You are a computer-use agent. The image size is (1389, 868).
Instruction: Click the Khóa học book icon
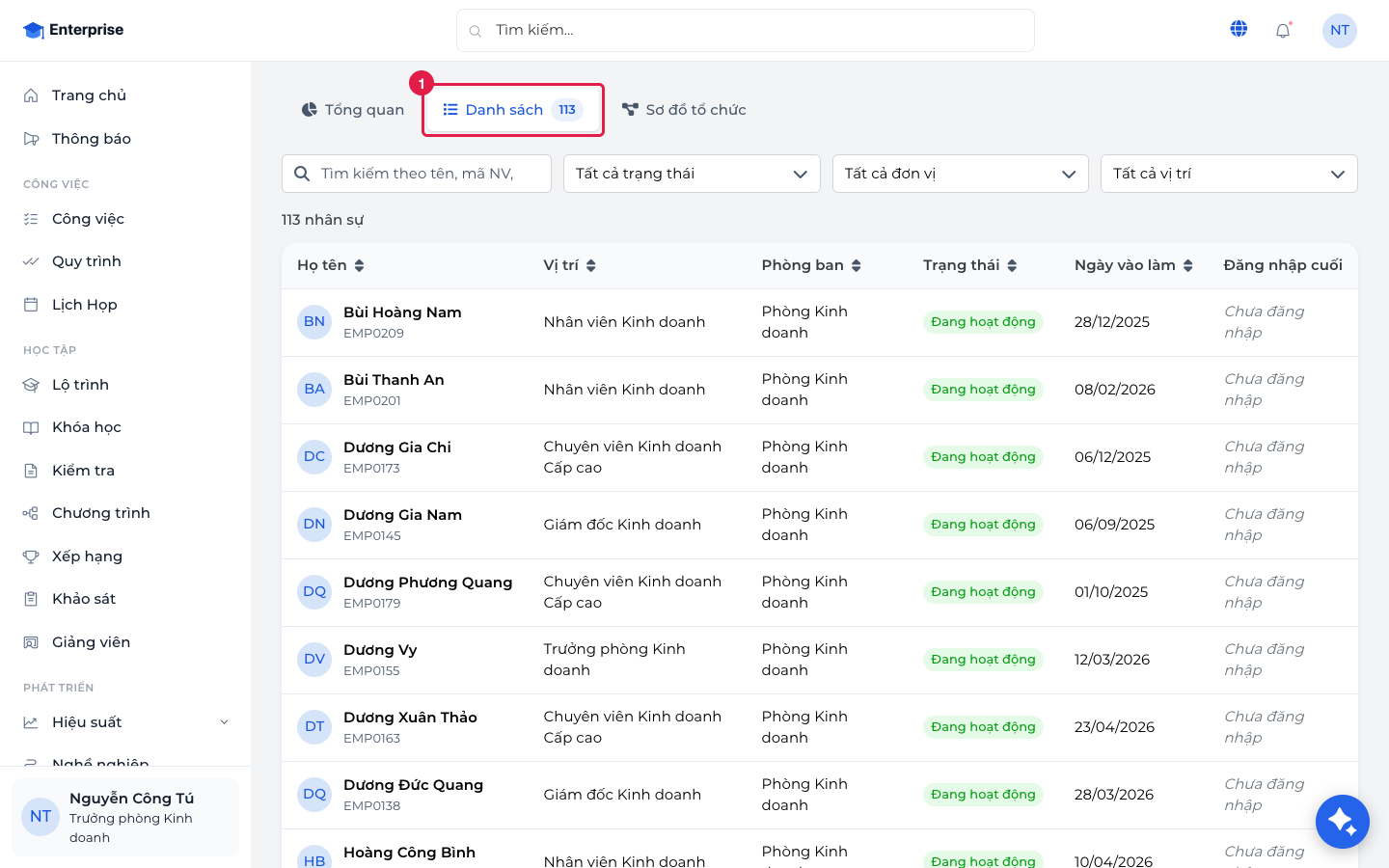click(31, 427)
